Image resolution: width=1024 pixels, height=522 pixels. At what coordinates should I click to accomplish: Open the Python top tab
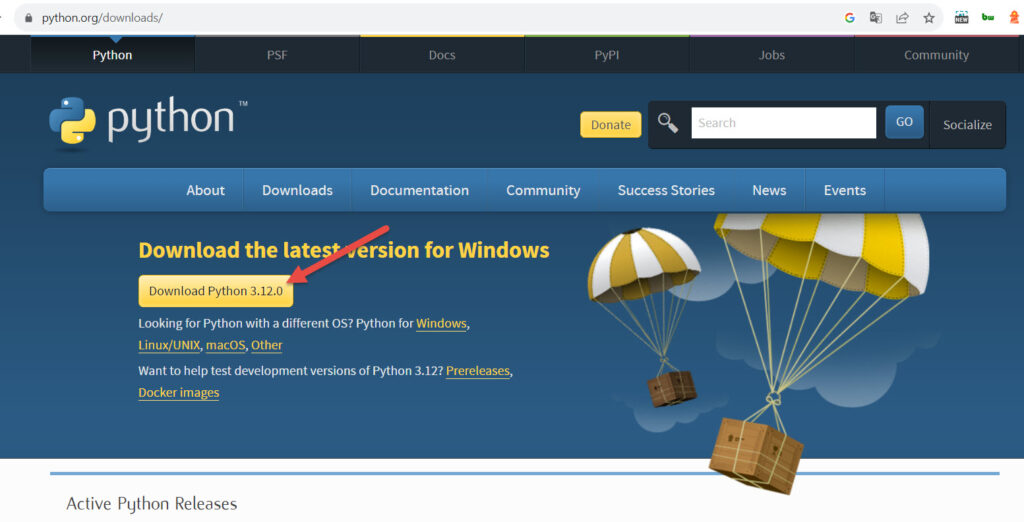[x=112, y=55]
